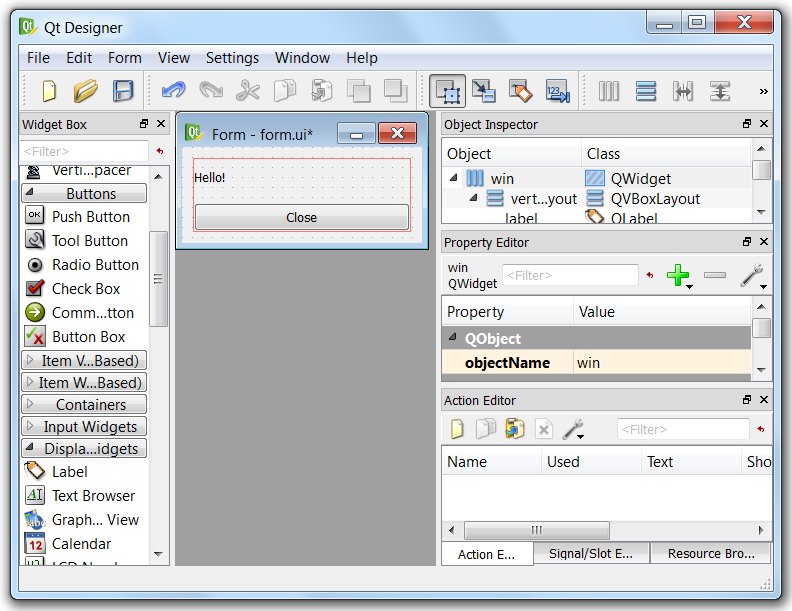Select Radio Button widget
Image resolution: width=792 pixels, height=611 pixels.
(x=82, y=265)
